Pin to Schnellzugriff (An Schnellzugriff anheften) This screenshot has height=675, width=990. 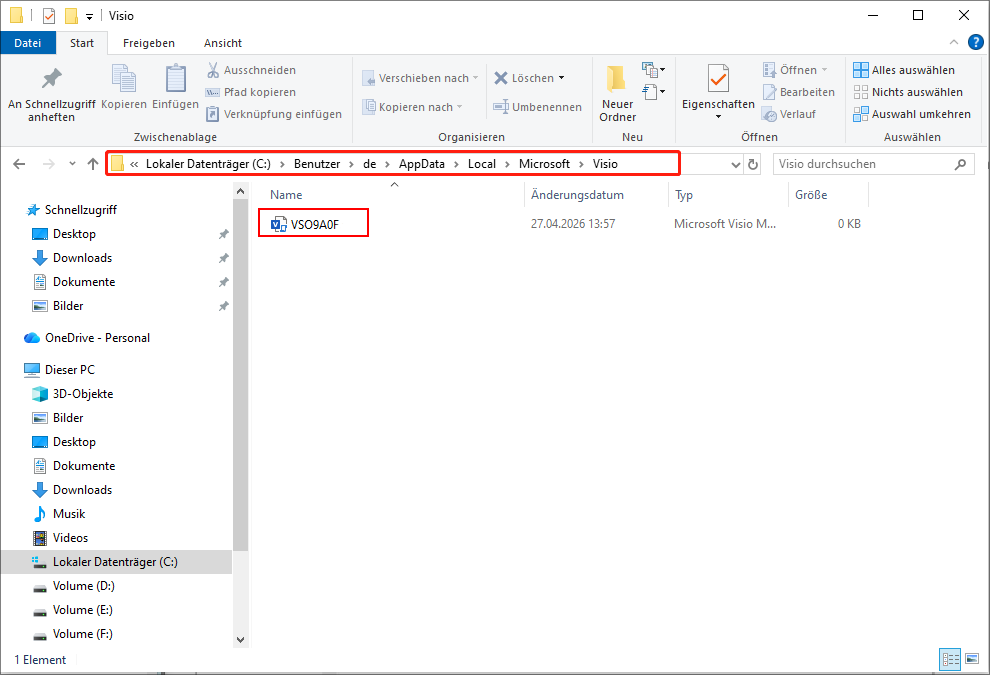tap(51, 94)
